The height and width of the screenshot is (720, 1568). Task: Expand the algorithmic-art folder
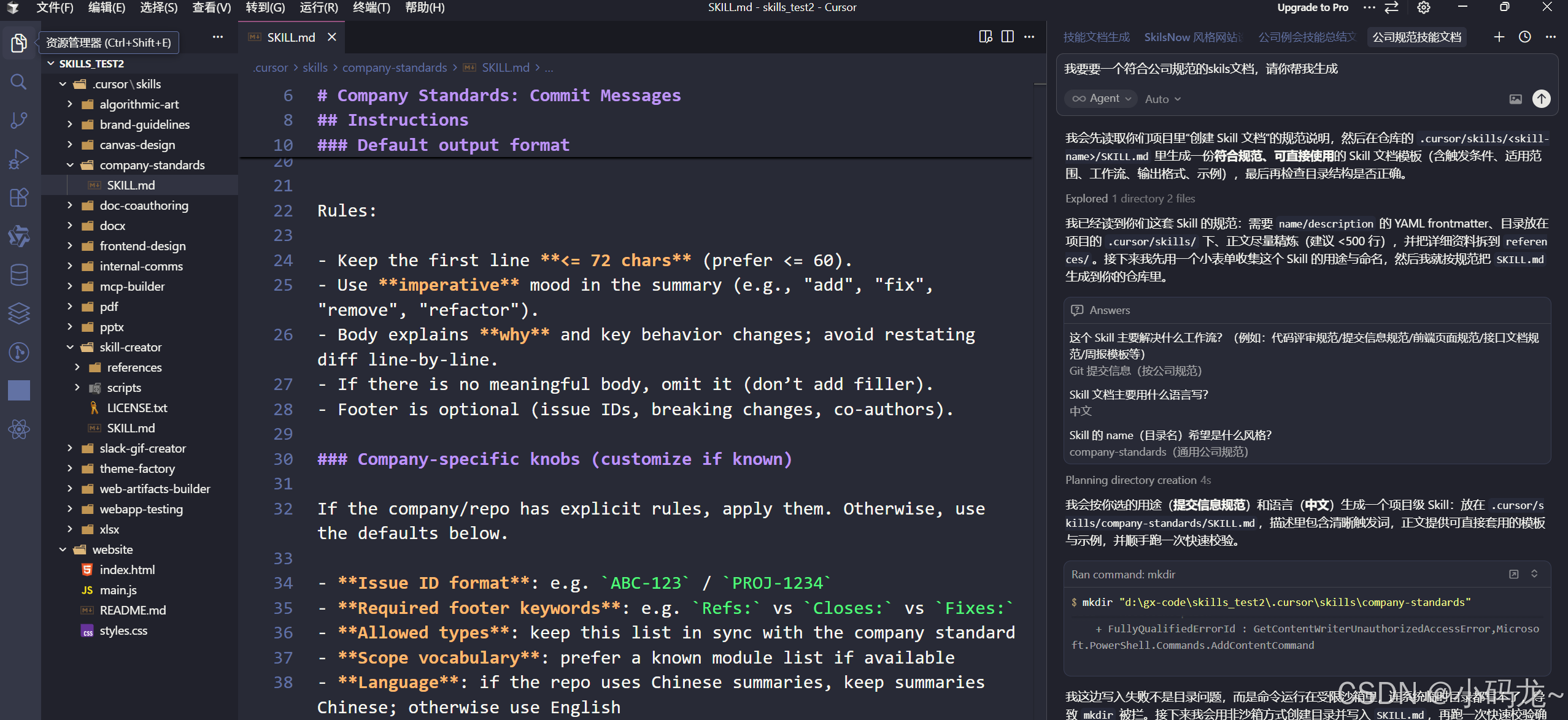70,104
